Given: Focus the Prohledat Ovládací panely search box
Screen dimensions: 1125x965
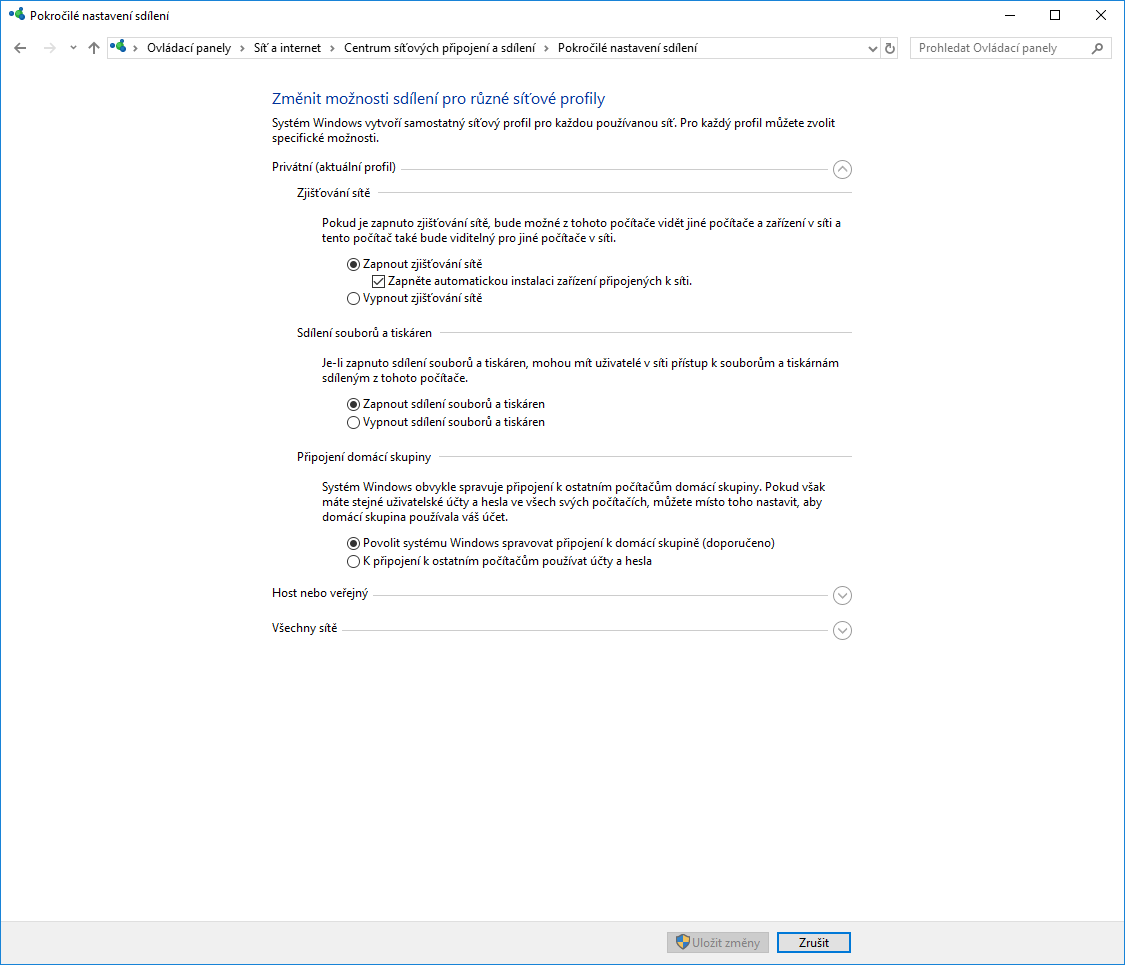Looking at the screenshot, I should 1010,48.
